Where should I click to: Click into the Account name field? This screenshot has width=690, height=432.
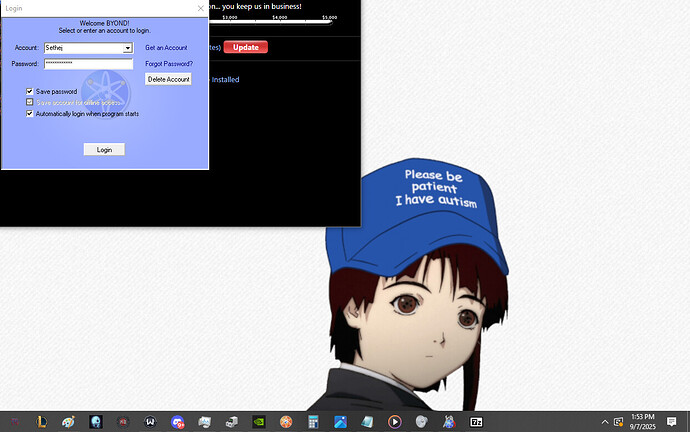click(x=84, y=48)
